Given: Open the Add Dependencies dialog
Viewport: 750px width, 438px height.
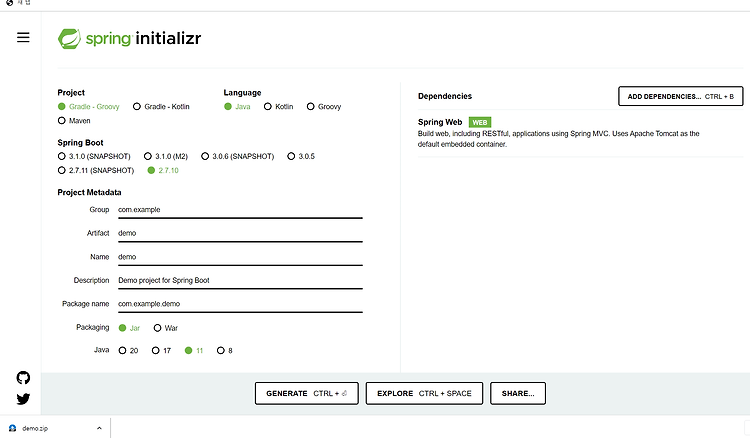Looking at the screenshot, I should coord(680,96).
